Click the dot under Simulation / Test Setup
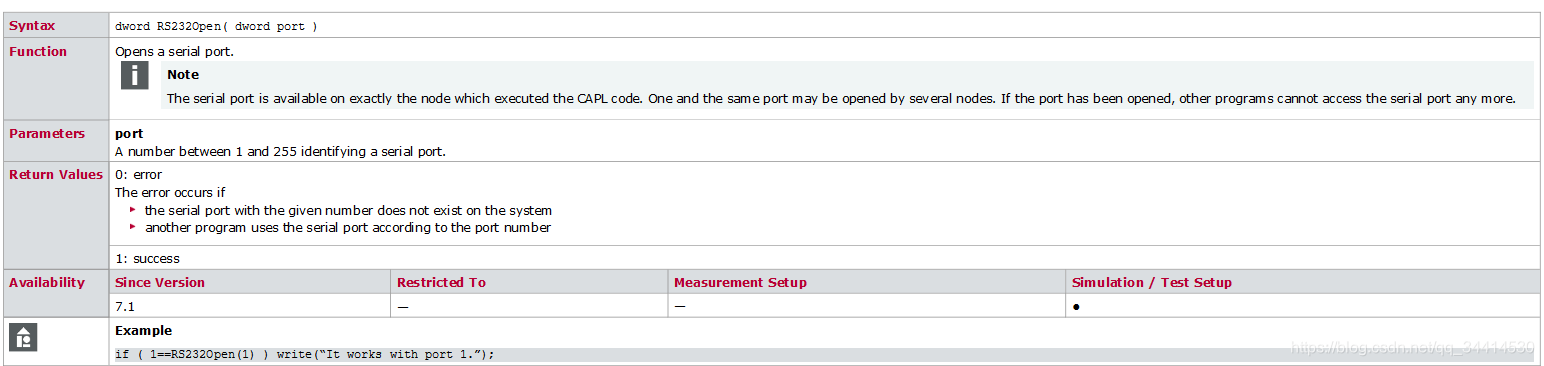The height and width of the screenshot is (366, 1544). [1076, 307]
